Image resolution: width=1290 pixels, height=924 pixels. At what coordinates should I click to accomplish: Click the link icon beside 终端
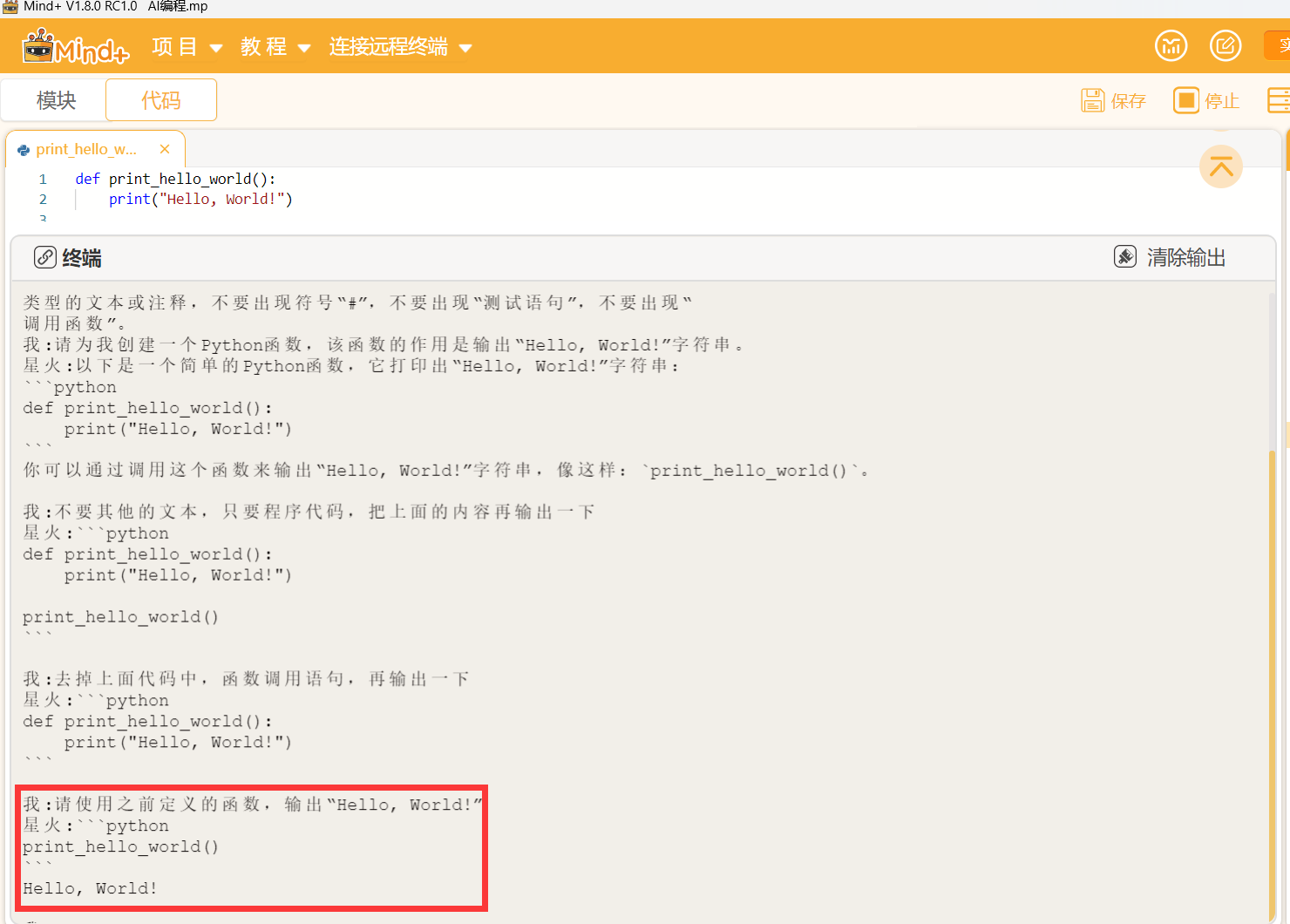[x=45, y=257]
